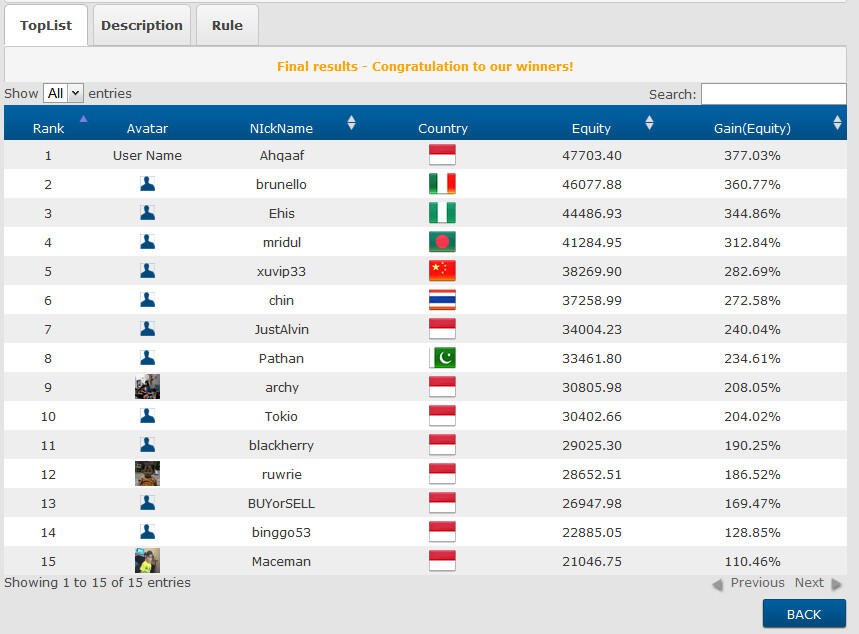Sort by Equity using its sort arrows
The width and height of the screenshot is (859, 634).
649,123
